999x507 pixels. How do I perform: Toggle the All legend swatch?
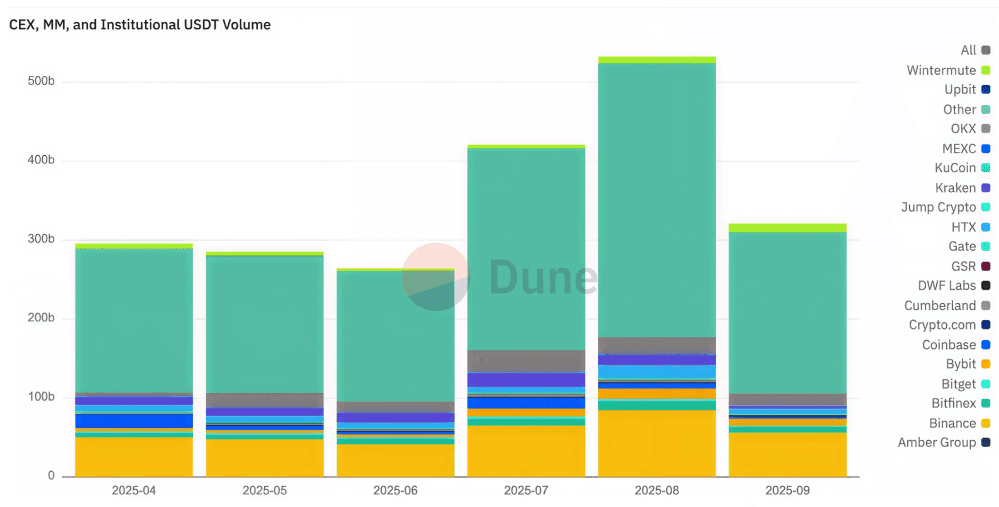(x=986, y=50)
